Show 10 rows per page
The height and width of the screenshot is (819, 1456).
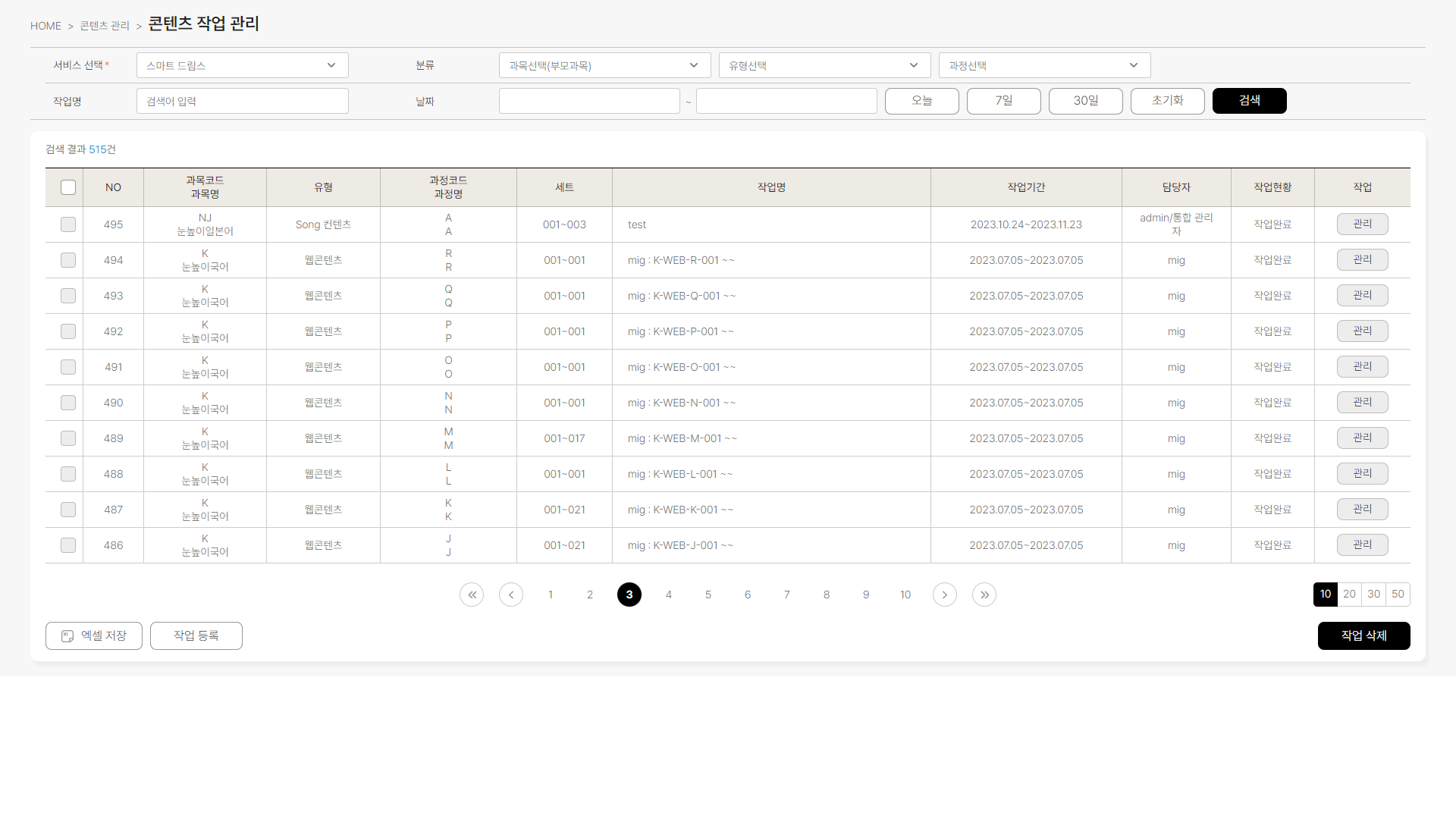click(x=1326, y=595)
